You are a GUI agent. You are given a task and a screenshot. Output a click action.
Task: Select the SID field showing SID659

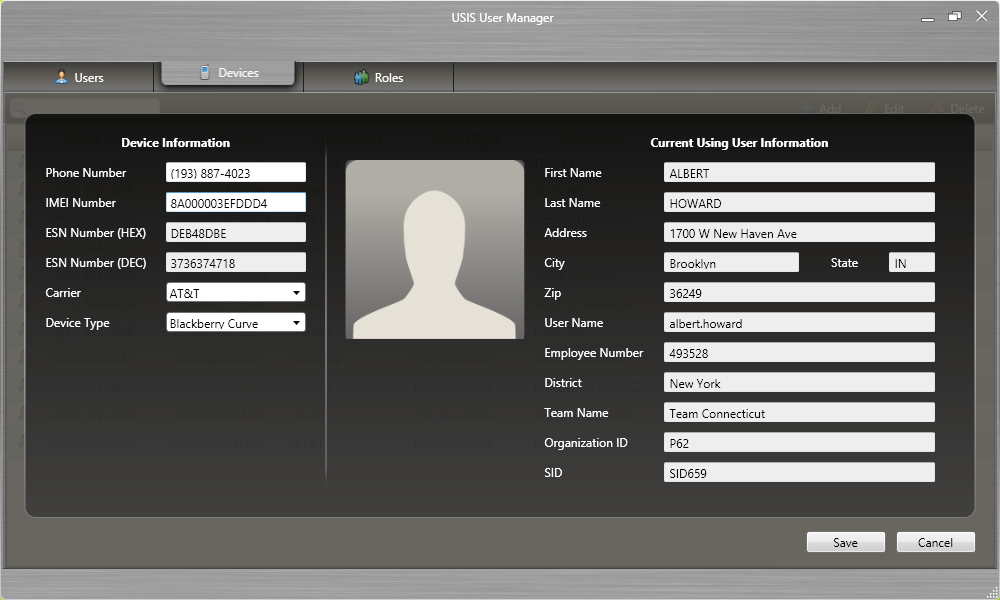798,473
